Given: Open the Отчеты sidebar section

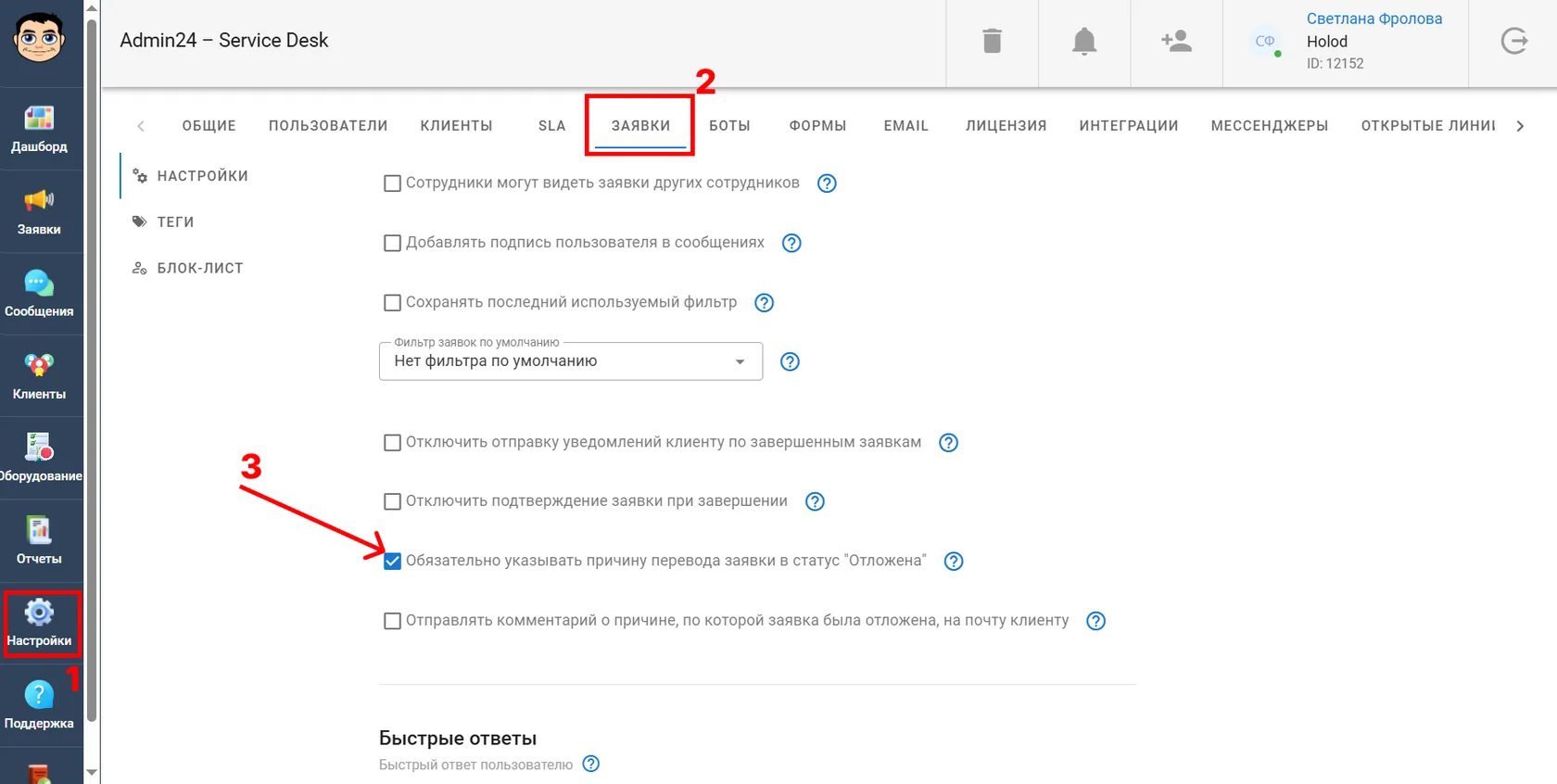Looking at the screenshot, I should [39, 541].
